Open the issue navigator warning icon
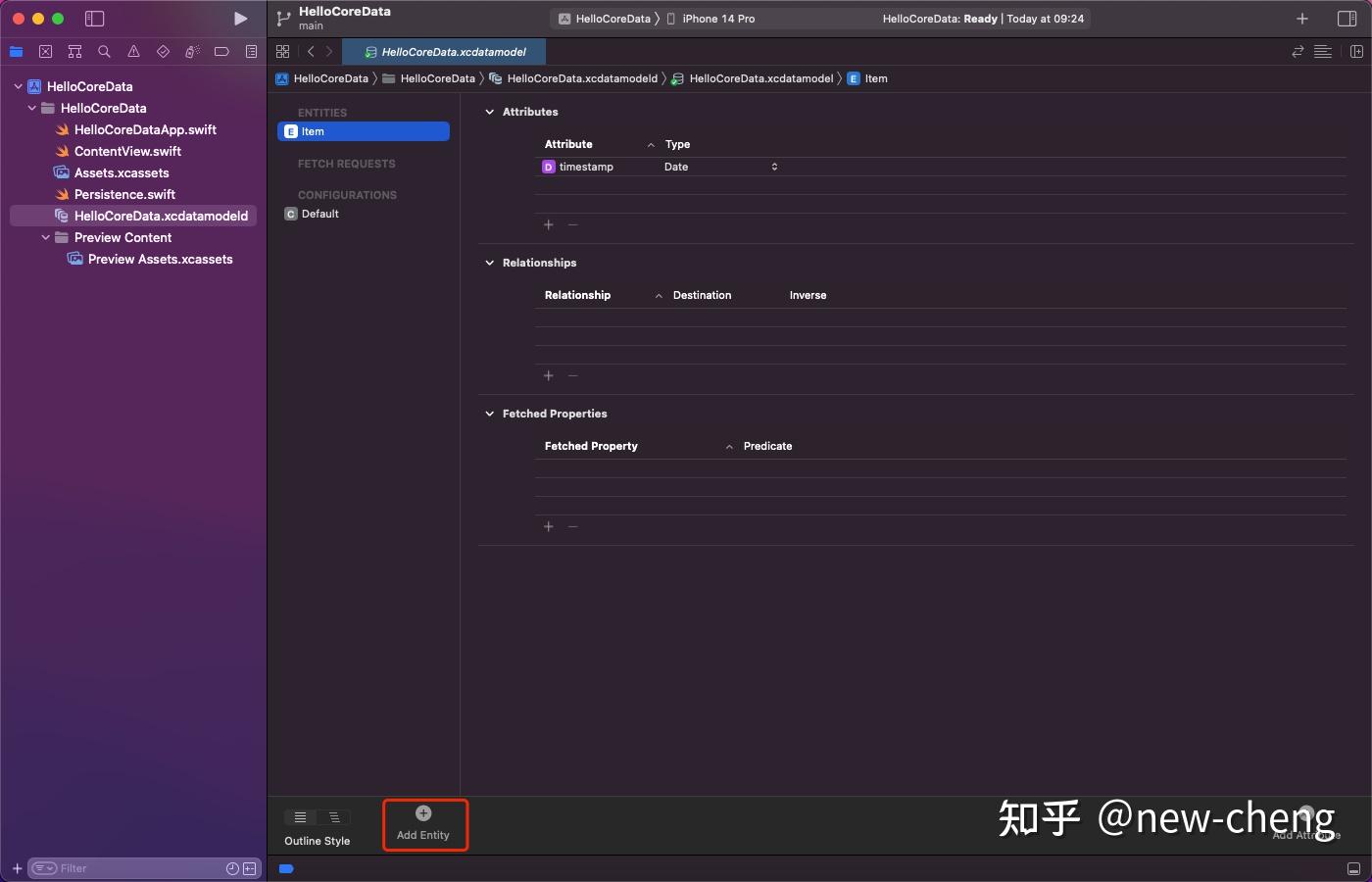Screen dimensions: 1372x882 133,51
